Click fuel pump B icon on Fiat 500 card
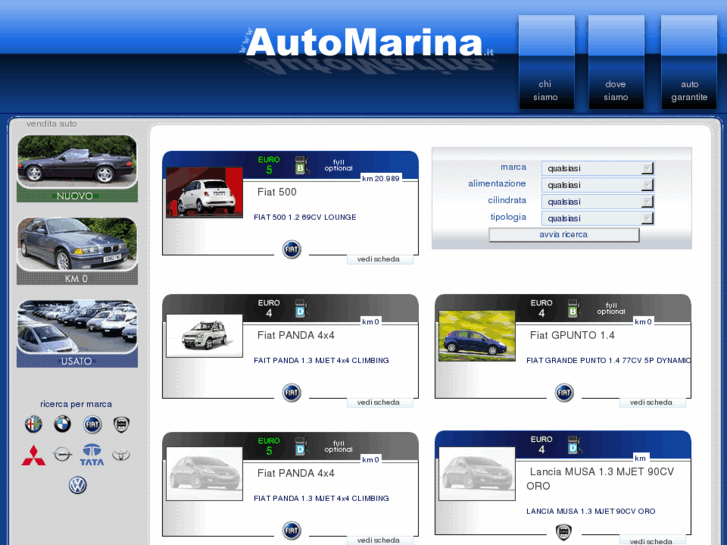This screenshot has height=545, width=727. click(x=301, y=165)
